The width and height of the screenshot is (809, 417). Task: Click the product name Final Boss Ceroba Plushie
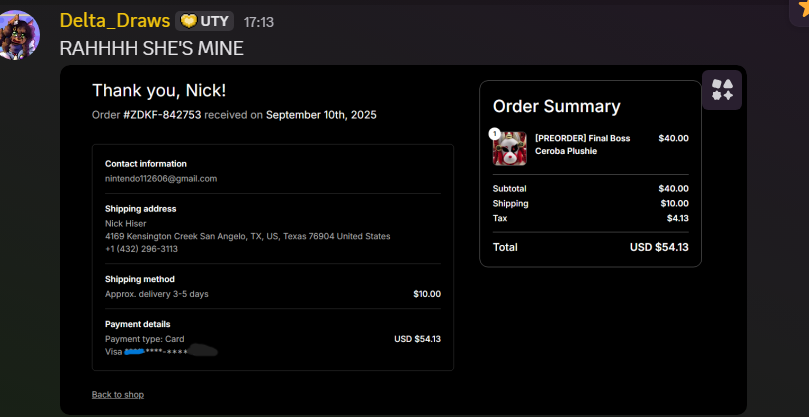pyautogui.click(x=582, y=144)
